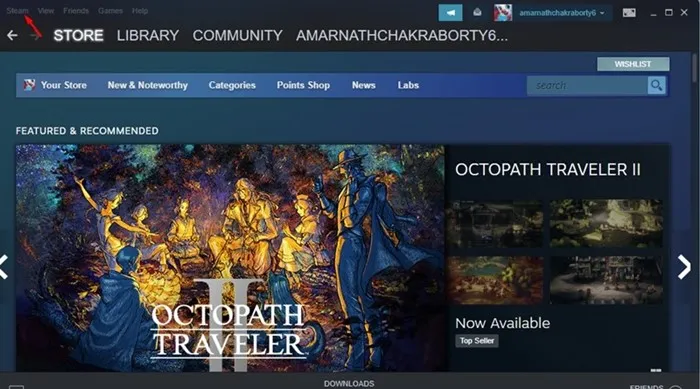Open the inbox envelope icon
The image size is (700, 389).
point(477,13)
